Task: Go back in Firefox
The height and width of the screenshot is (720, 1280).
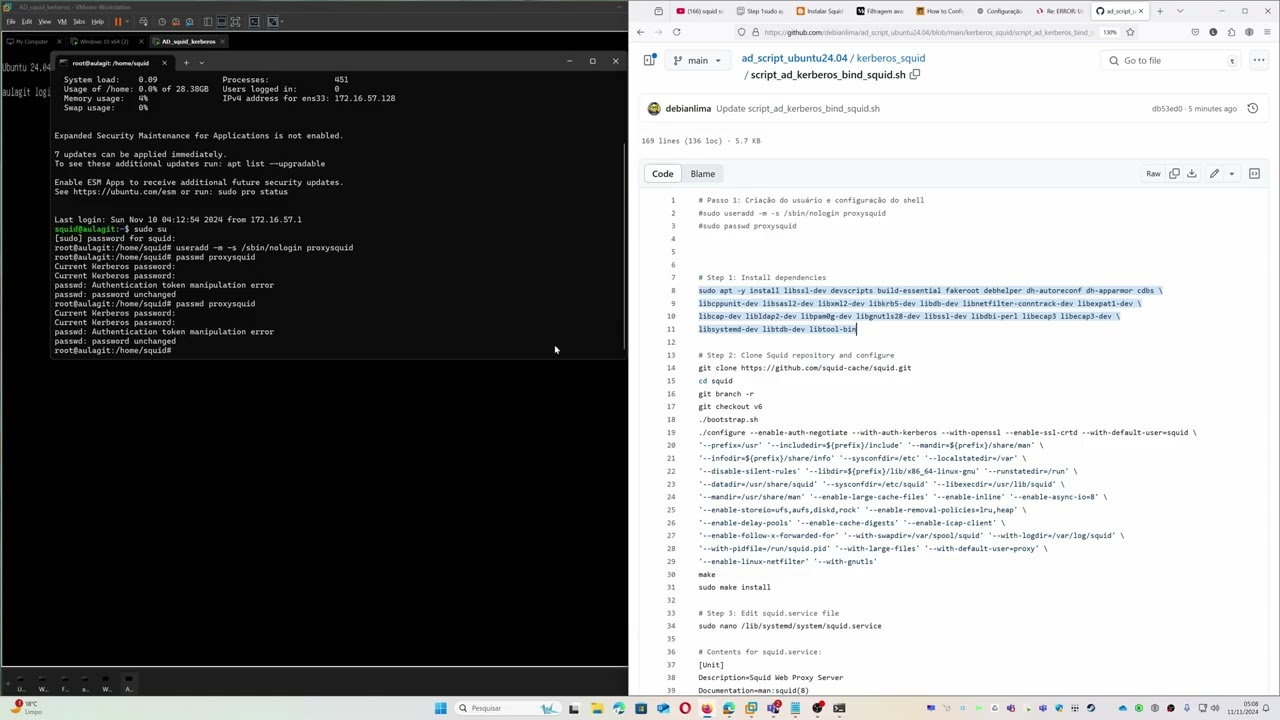Action: tap(641, 32)
